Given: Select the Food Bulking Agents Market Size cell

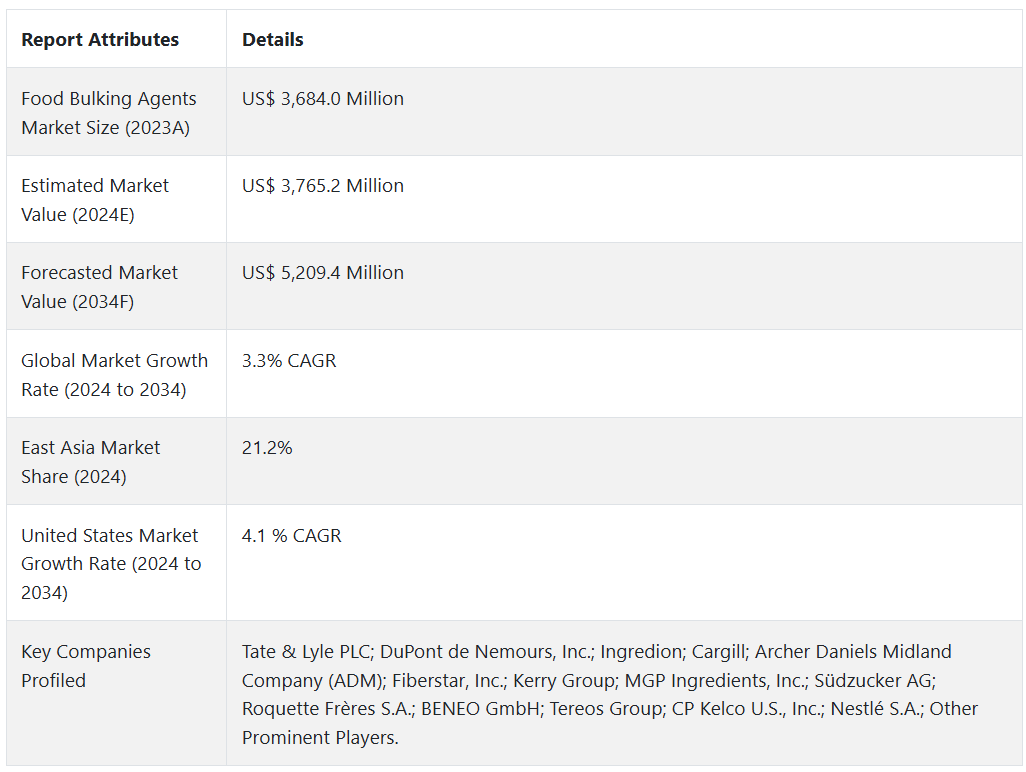Looking at the screenshot, I should click(x=109, y=113).
